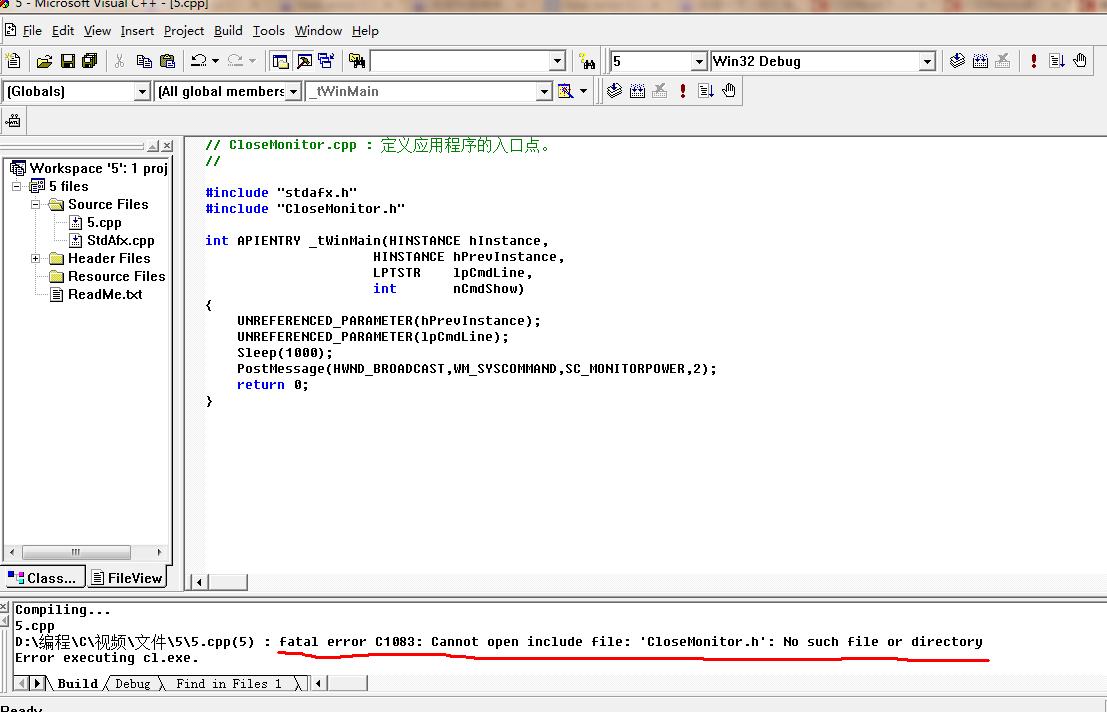The height and width of the screenshot is (712, 1107).
Task: Open the View menu
Action: (97, 31)
